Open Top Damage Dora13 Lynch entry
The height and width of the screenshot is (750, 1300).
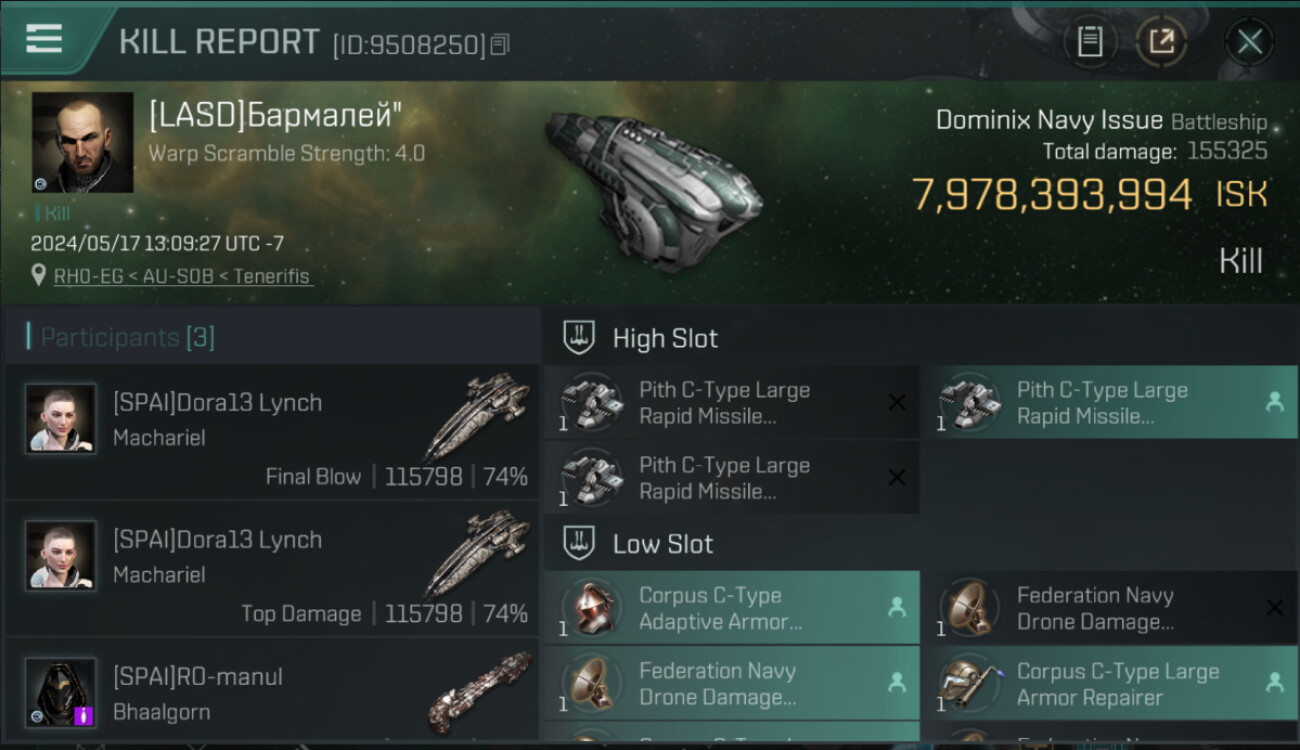pos(272,568)
